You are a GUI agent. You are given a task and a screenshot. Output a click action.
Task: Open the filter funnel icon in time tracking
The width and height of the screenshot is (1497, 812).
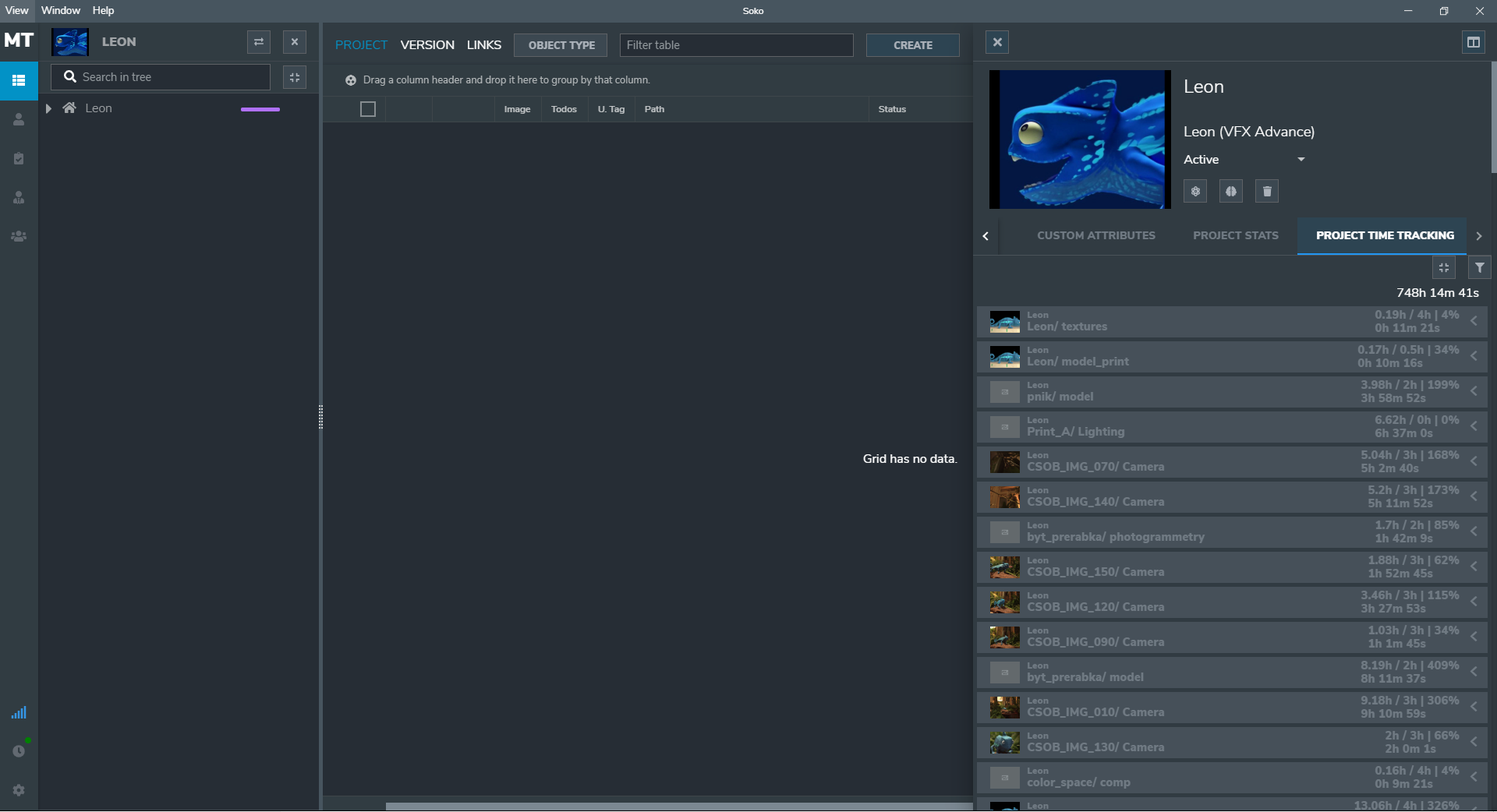tap(1479, 267)
